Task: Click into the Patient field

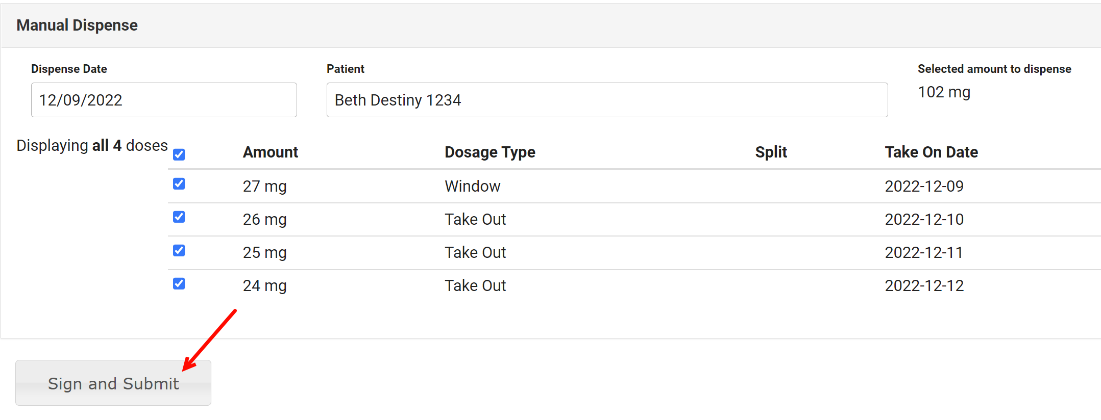Action: [606, 100]
